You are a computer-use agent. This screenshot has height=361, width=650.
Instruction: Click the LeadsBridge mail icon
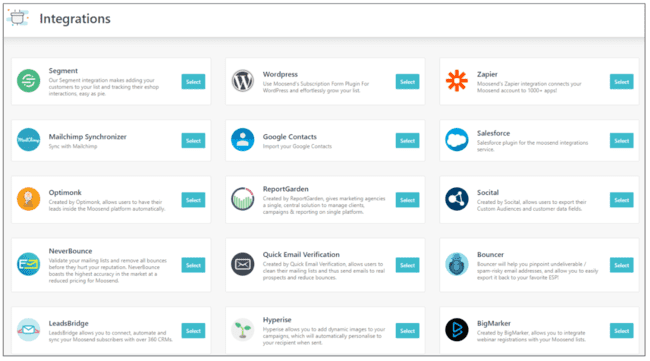coord(29,330)
